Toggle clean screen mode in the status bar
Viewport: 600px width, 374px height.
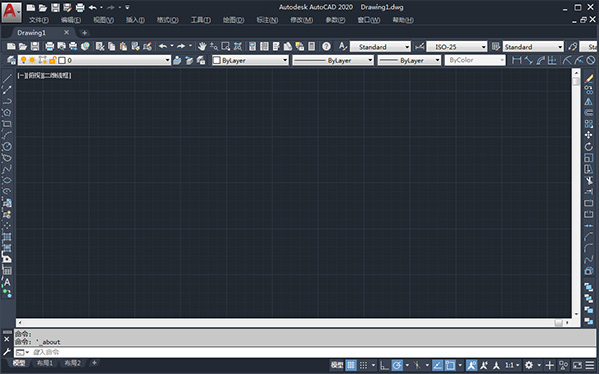[x=577, y=365]
